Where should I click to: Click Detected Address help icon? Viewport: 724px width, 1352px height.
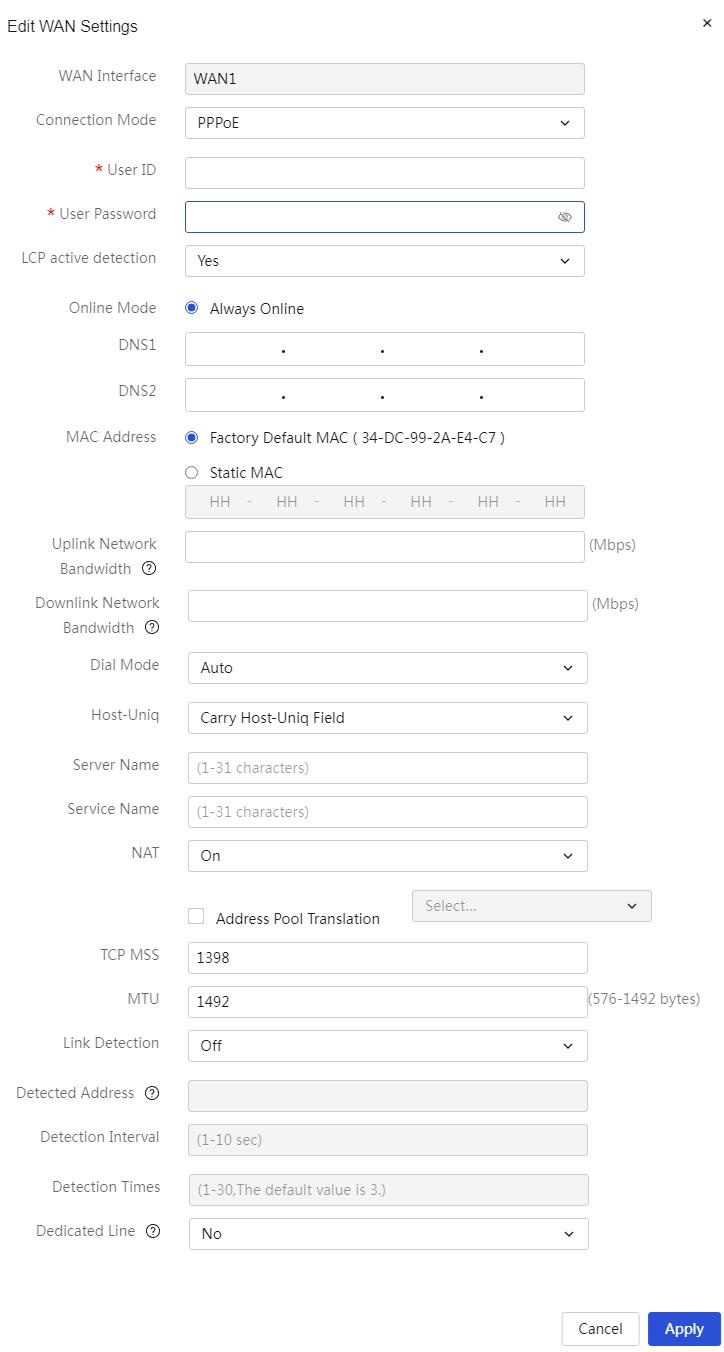pyautogui.click(x=152, y=1093)
